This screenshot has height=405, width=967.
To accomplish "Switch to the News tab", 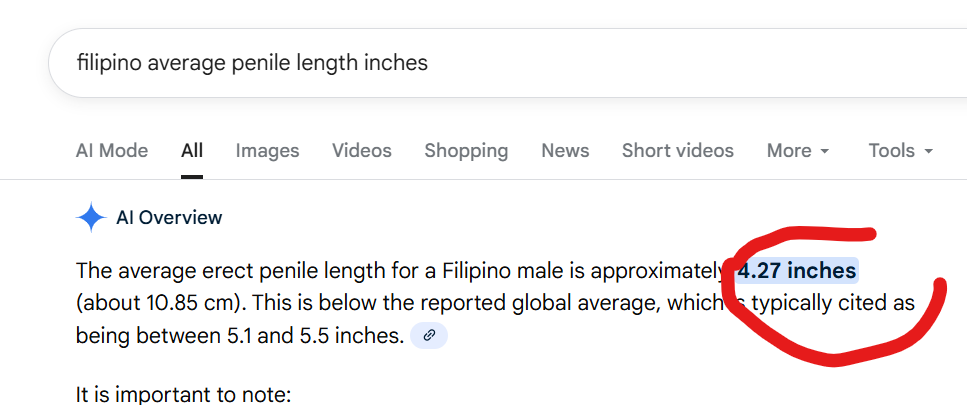I will [x=565, y=151].
